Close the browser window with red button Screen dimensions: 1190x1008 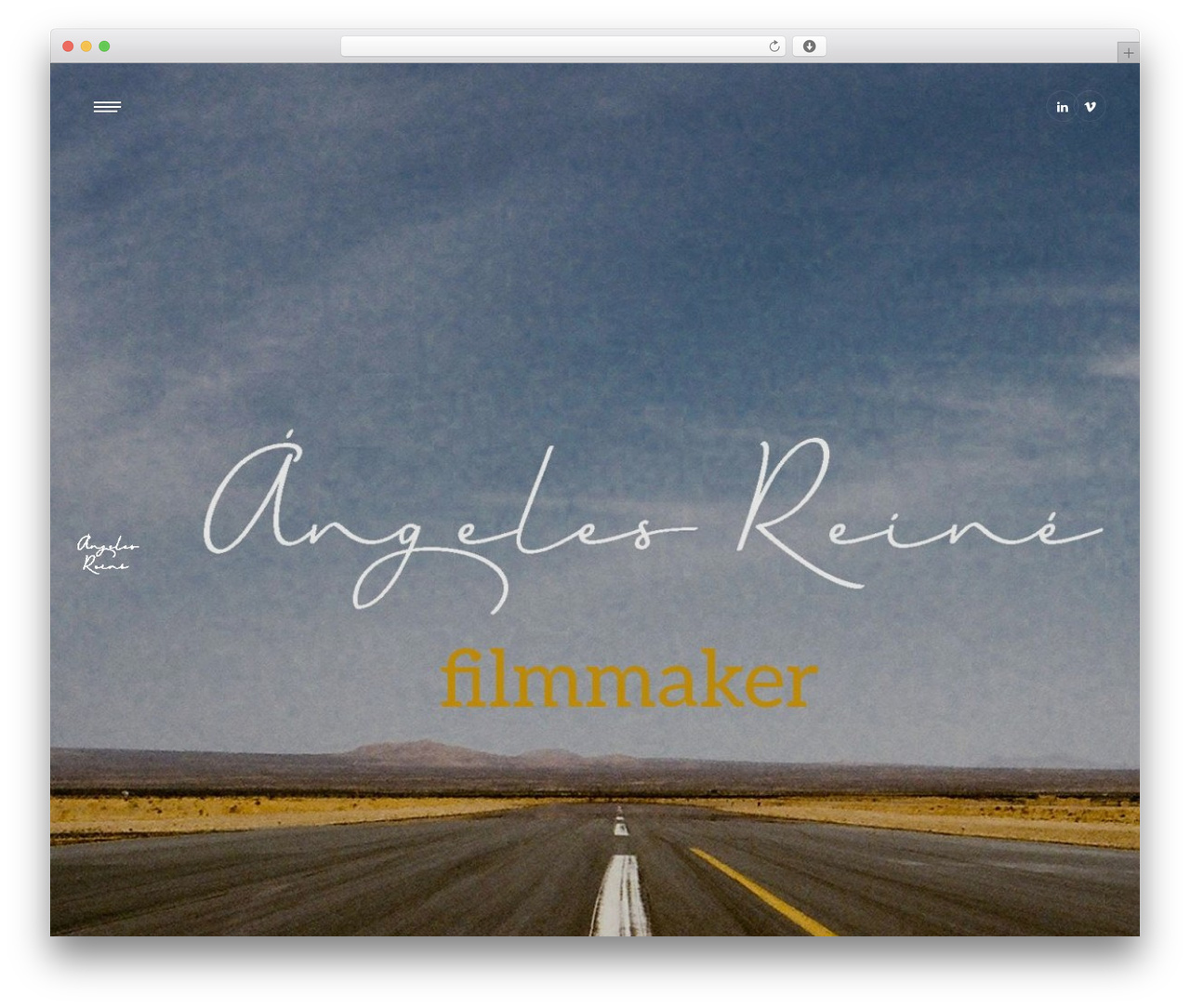[x=68, y=46]
